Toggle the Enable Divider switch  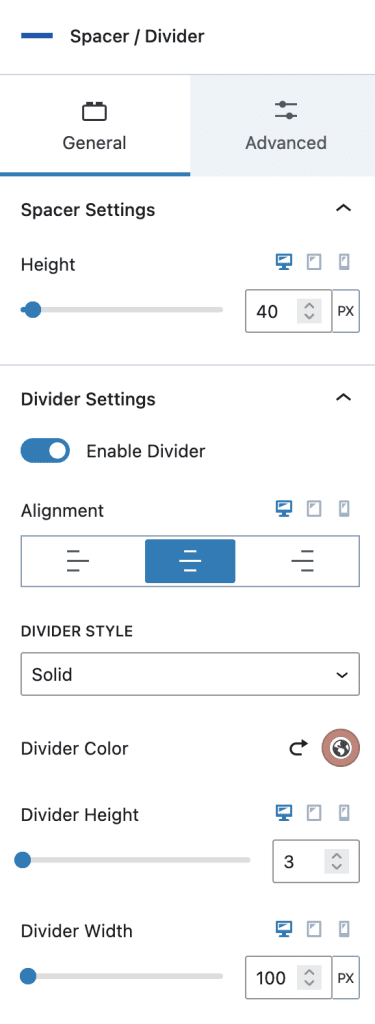coord(46,451)
